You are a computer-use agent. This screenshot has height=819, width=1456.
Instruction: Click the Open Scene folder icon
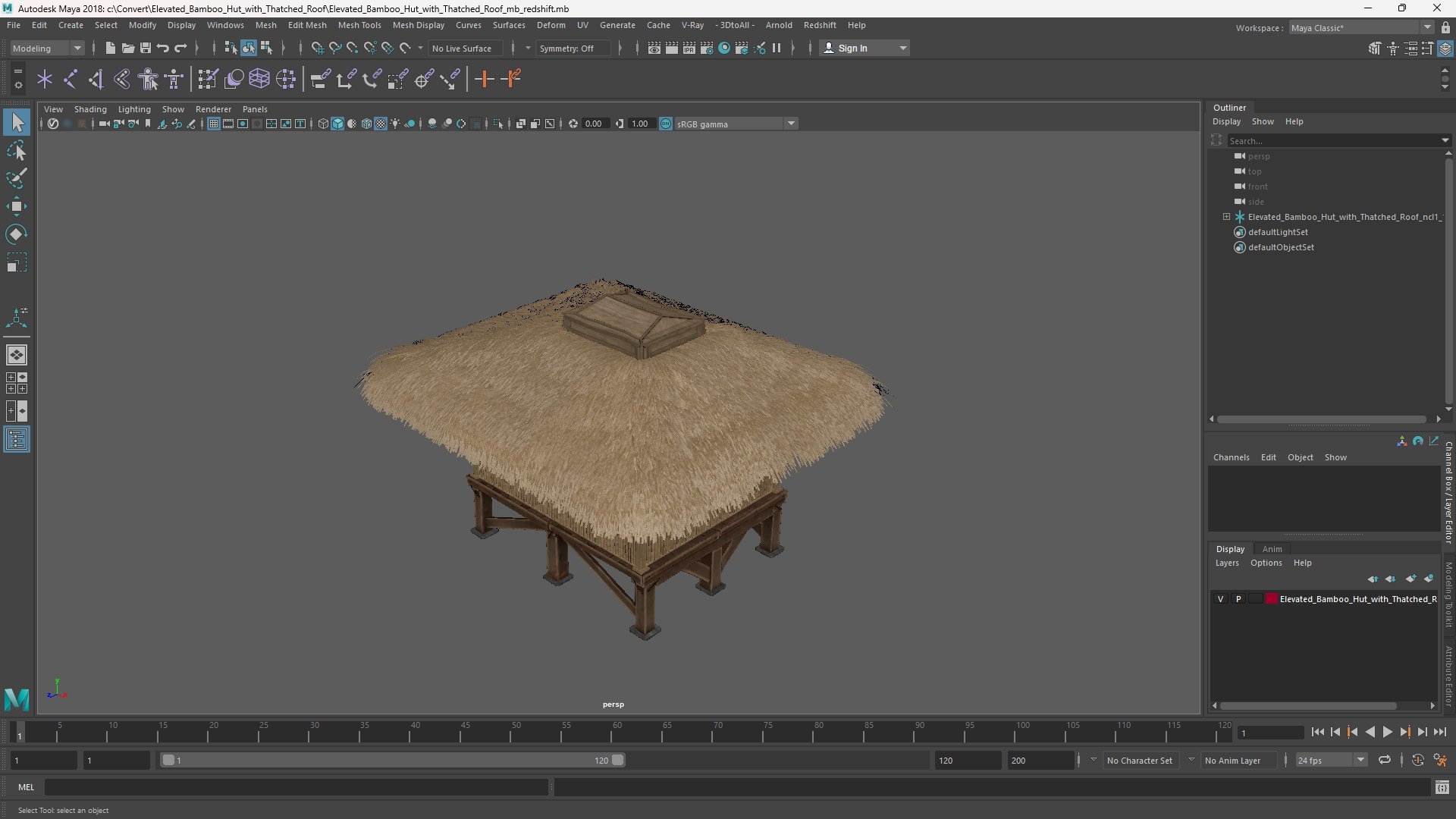[128, 48]
